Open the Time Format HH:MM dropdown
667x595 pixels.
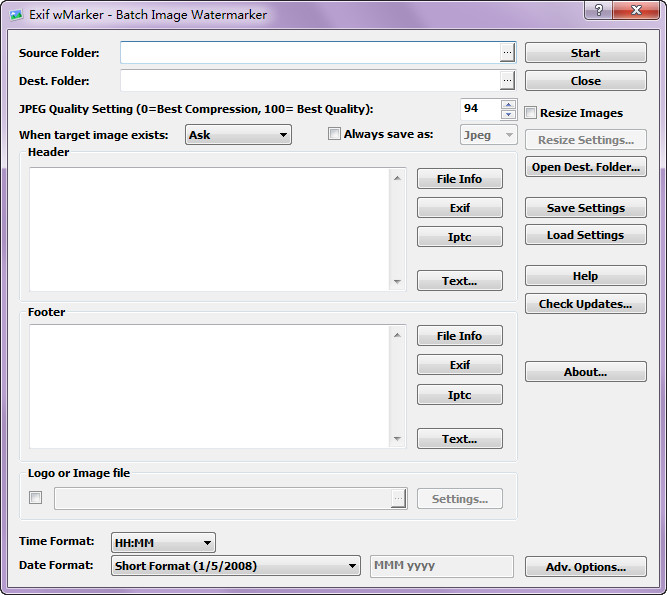[x=163, y=543]
